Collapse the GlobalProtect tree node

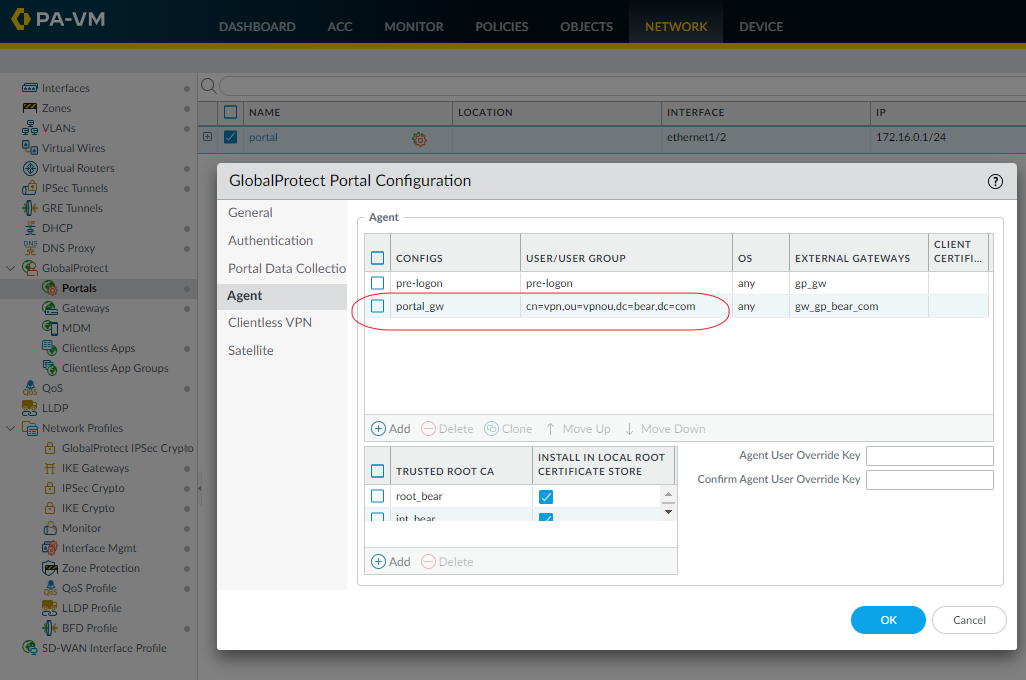[x=10, y=268]
